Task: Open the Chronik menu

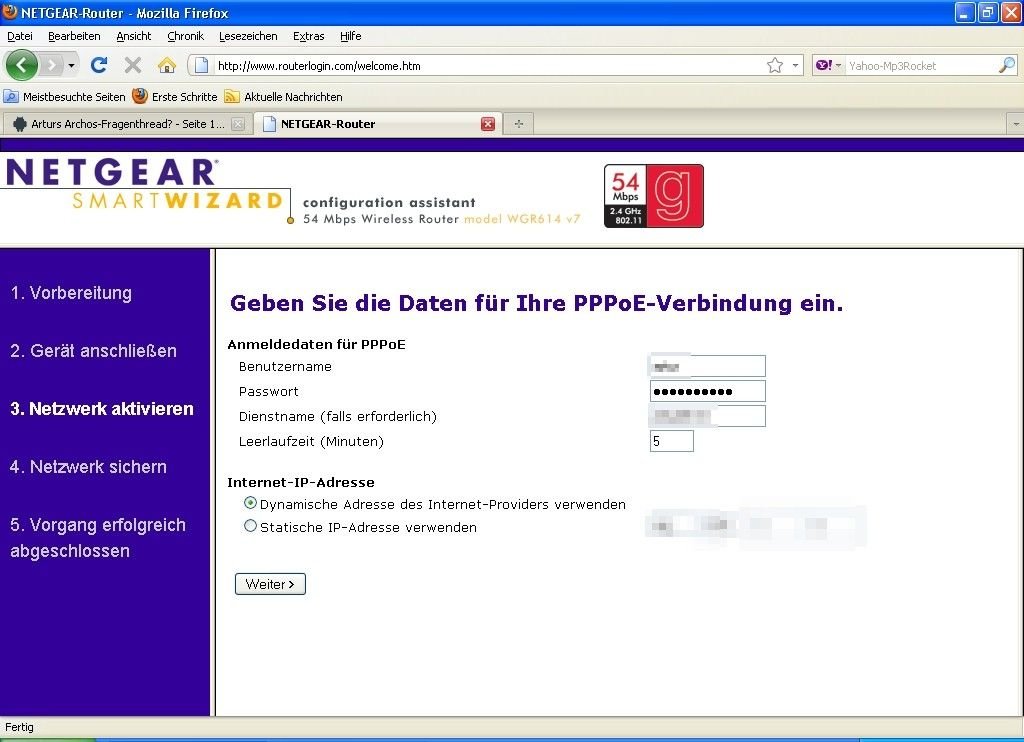Action: tap(185, 36)
